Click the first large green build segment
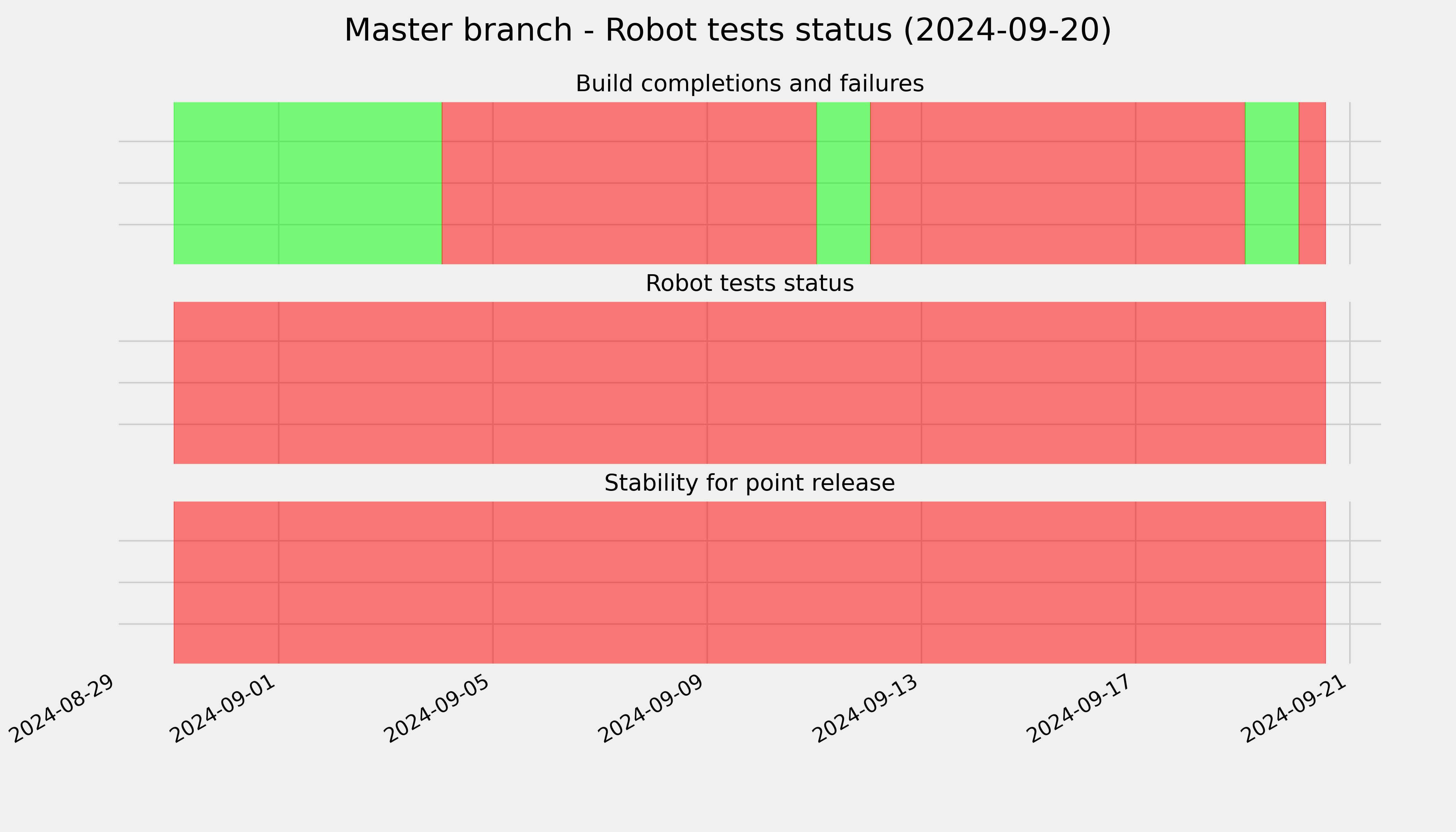 tap(307, 183)
